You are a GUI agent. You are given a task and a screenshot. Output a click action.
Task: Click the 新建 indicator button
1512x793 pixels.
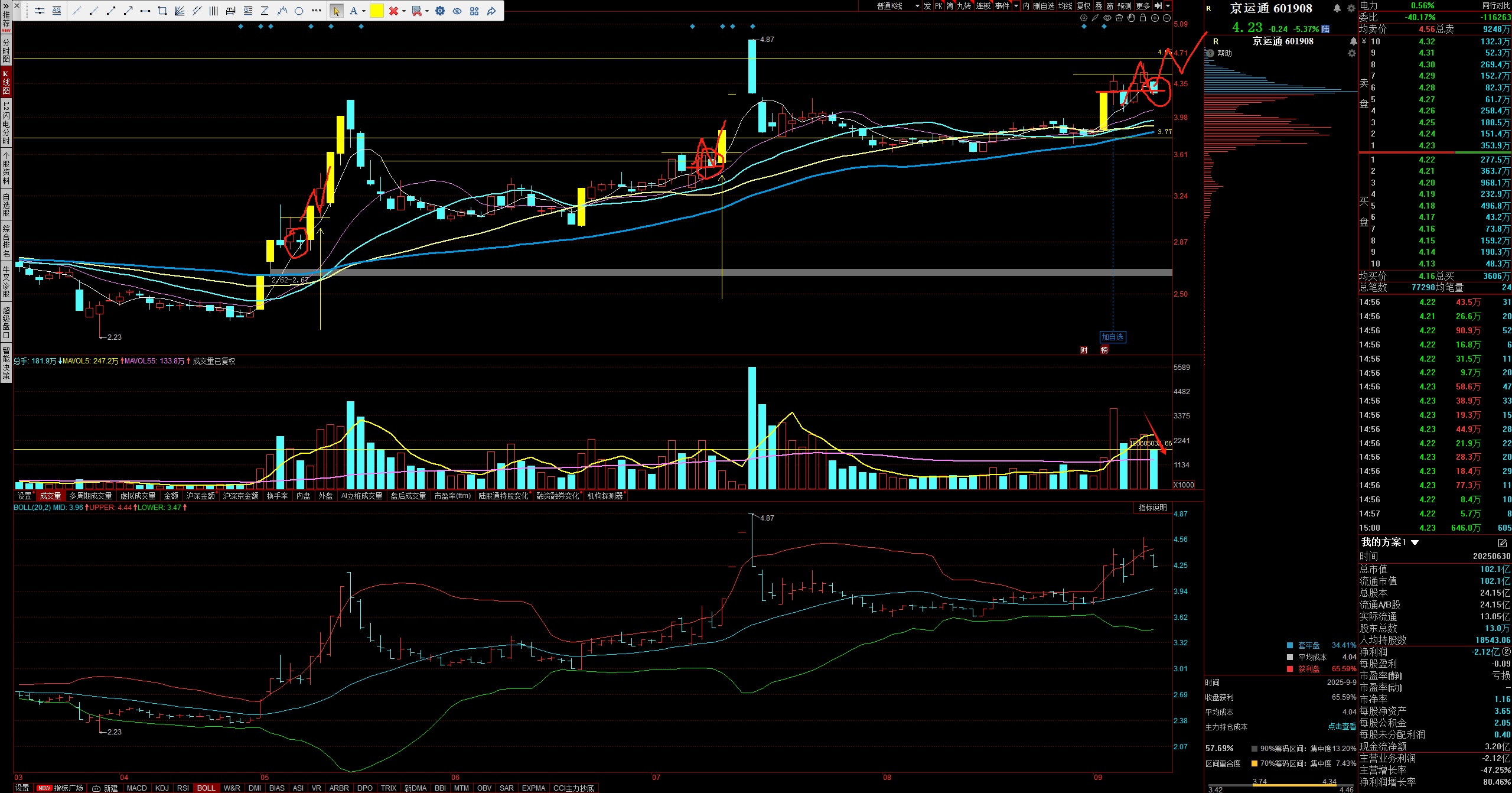tap(105, 788)
